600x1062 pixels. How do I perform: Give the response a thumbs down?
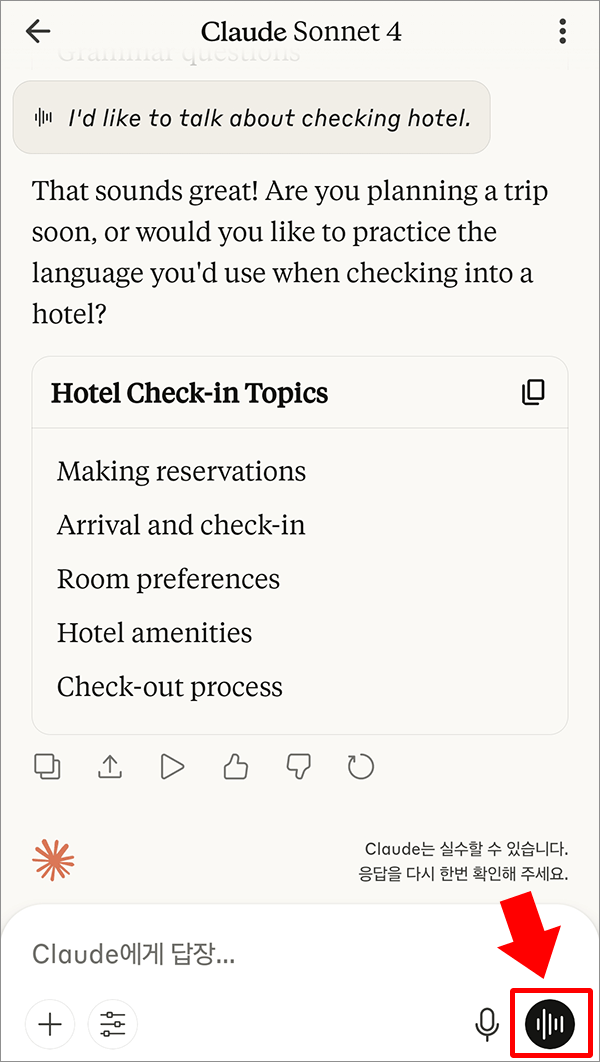(299, 767)
